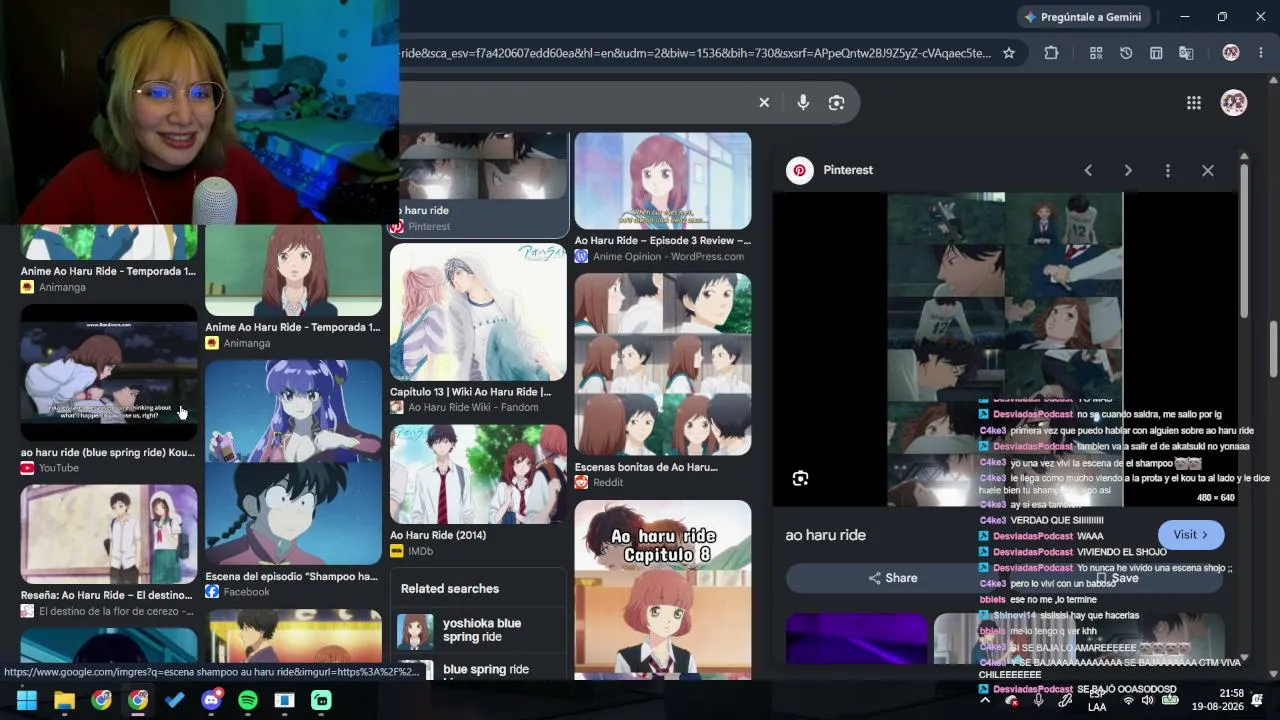
Task: Search inside the image with Lens icon
Action: (x=800, y=479)
